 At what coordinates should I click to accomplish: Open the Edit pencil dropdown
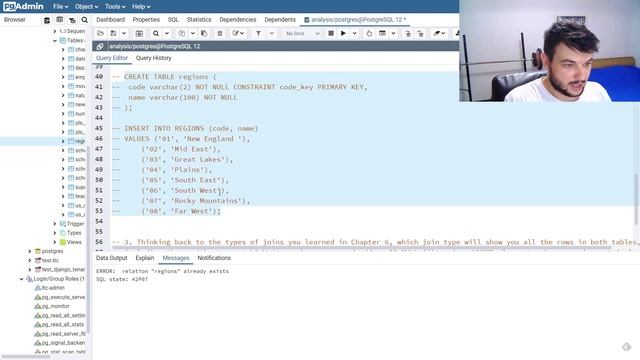[x=238, y=33]
